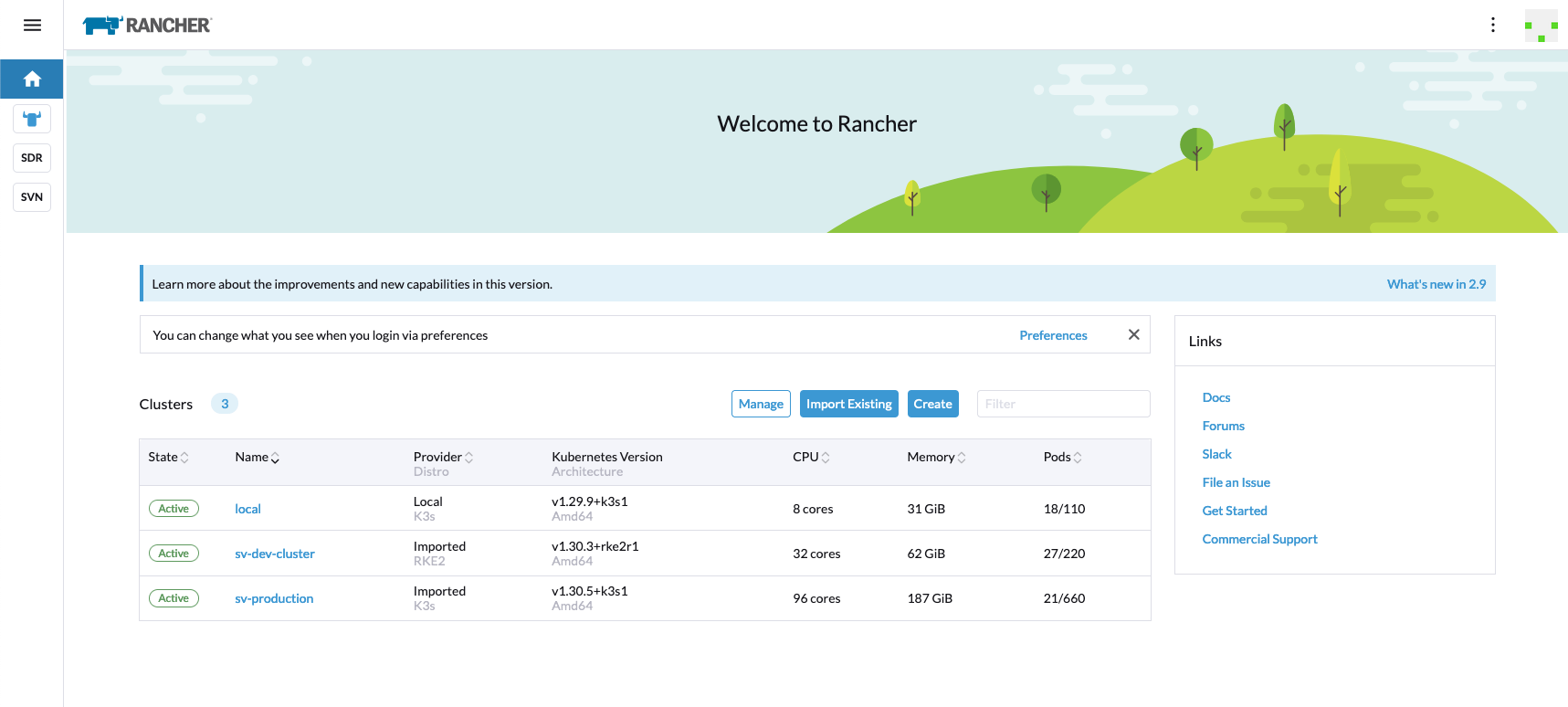This screenshot has height=707, width=1568.
Task: Click Active badge of sv-dev-cluster
Action: (x=174, y=554)
